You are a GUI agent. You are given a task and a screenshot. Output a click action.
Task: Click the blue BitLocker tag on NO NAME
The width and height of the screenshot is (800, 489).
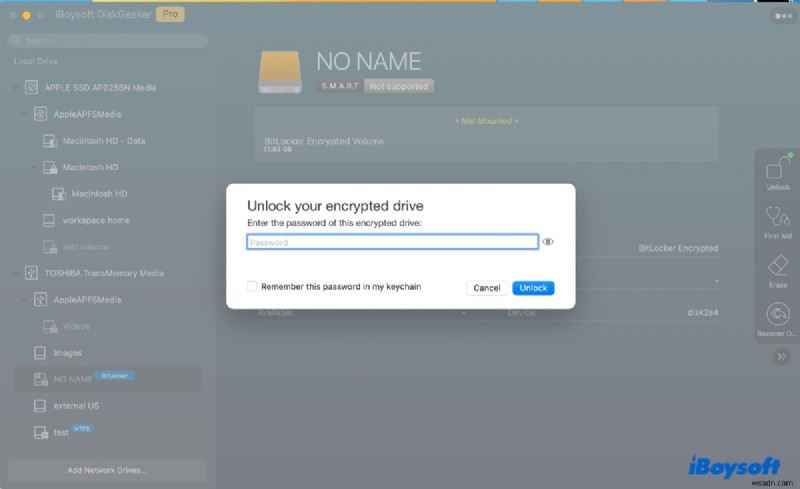click(114, 376)
